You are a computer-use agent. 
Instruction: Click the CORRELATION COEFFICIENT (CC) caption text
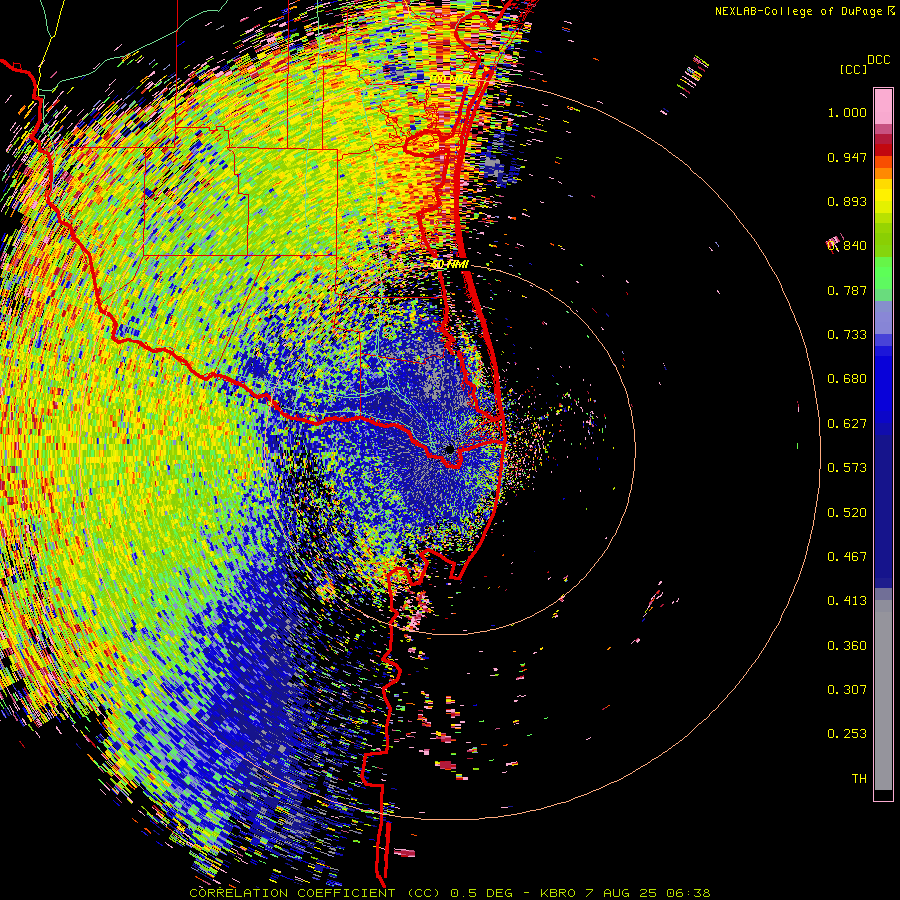pyautogui.click(x=315, y=893)
